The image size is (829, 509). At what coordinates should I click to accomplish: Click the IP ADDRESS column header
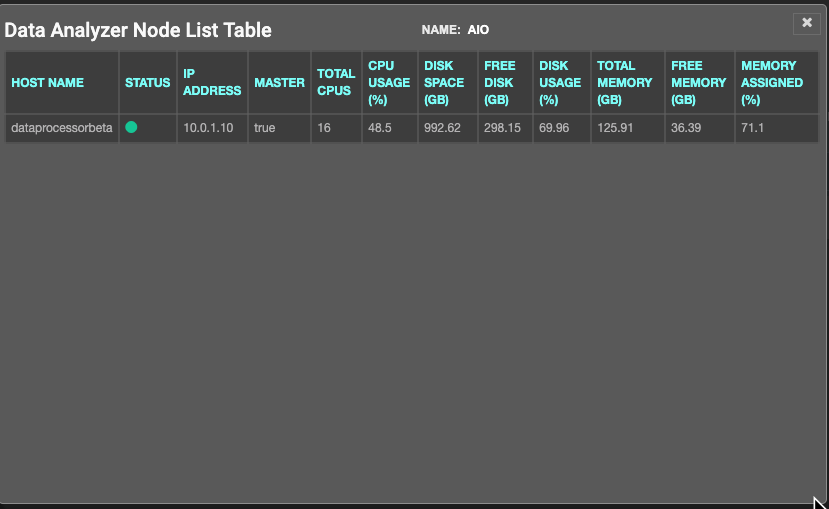[x=212, y=82]
